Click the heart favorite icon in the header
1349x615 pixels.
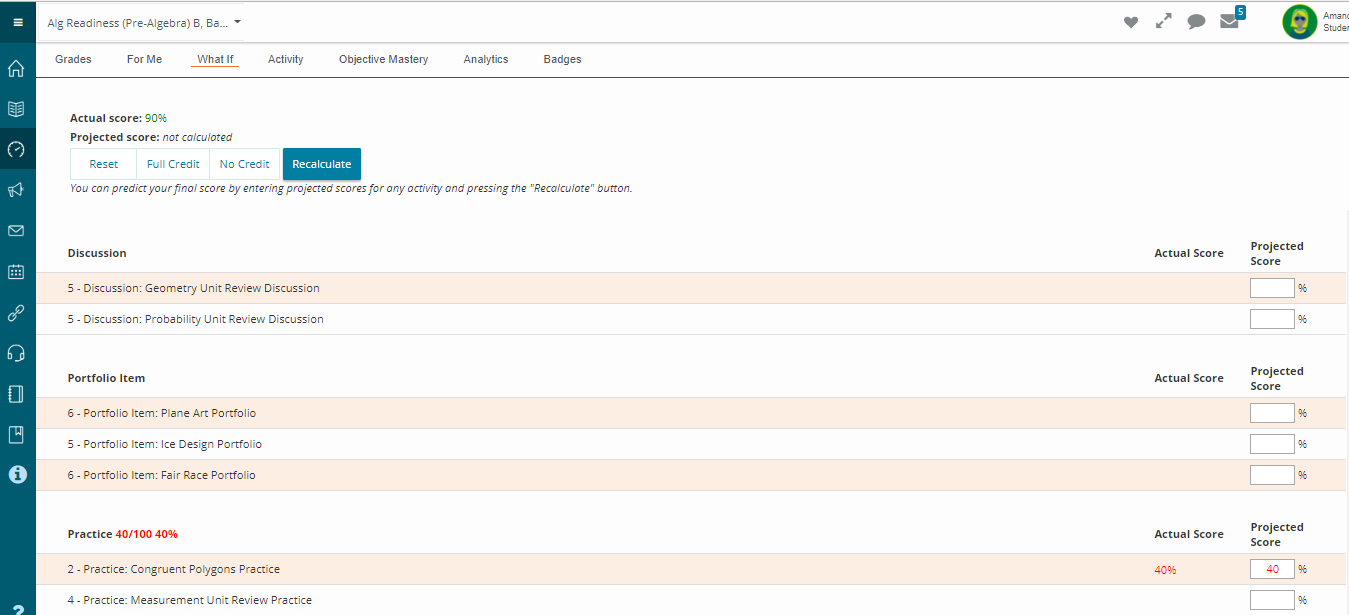click(x=1130, y=21)
